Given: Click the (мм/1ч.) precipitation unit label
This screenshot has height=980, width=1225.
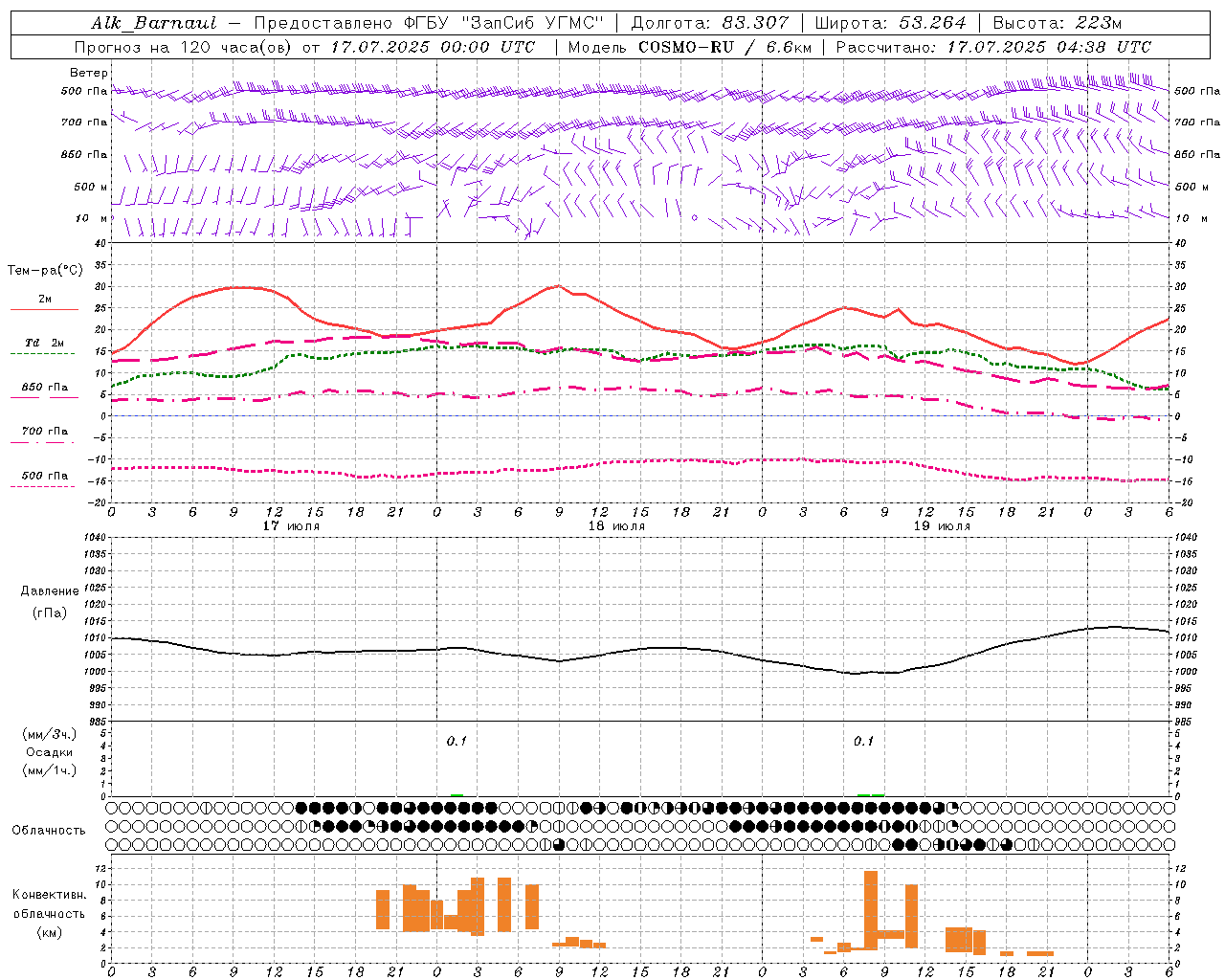Looking at the screenshot, I should (50, 770).
